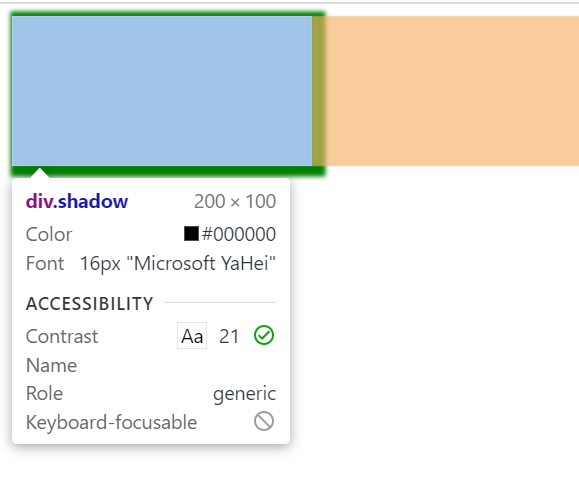Click the 200 × 100 dimensions text

click(x=235, y=202)
